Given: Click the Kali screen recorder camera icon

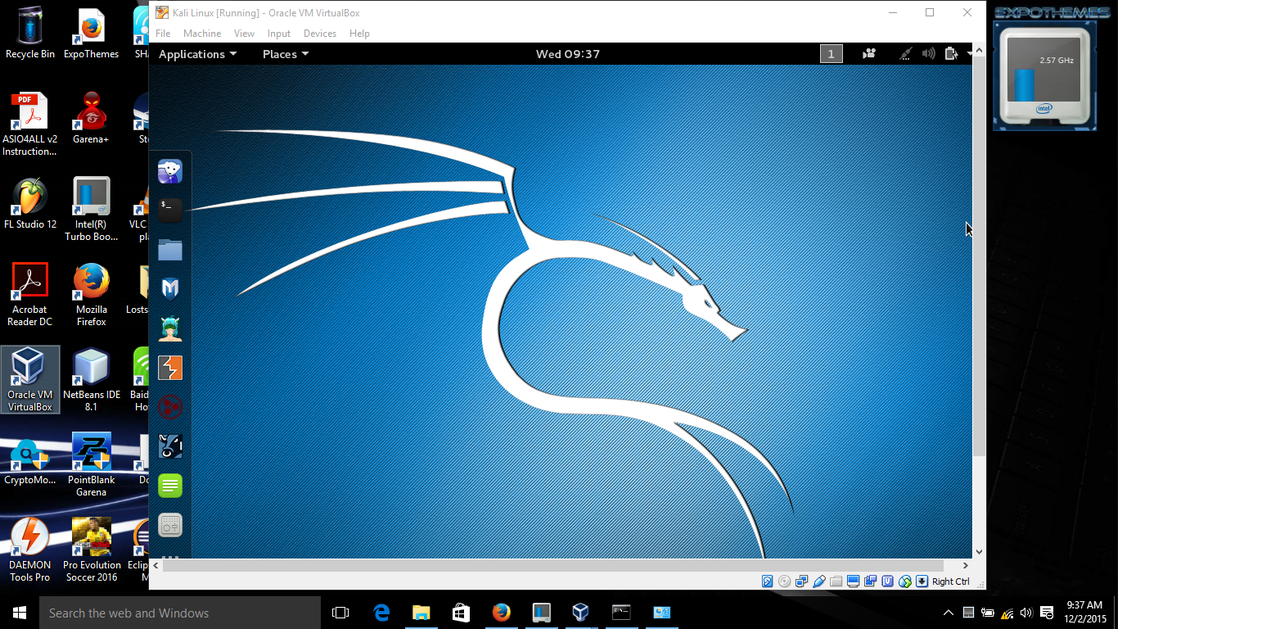Looking at the screenshot, I should coord(869,54).
